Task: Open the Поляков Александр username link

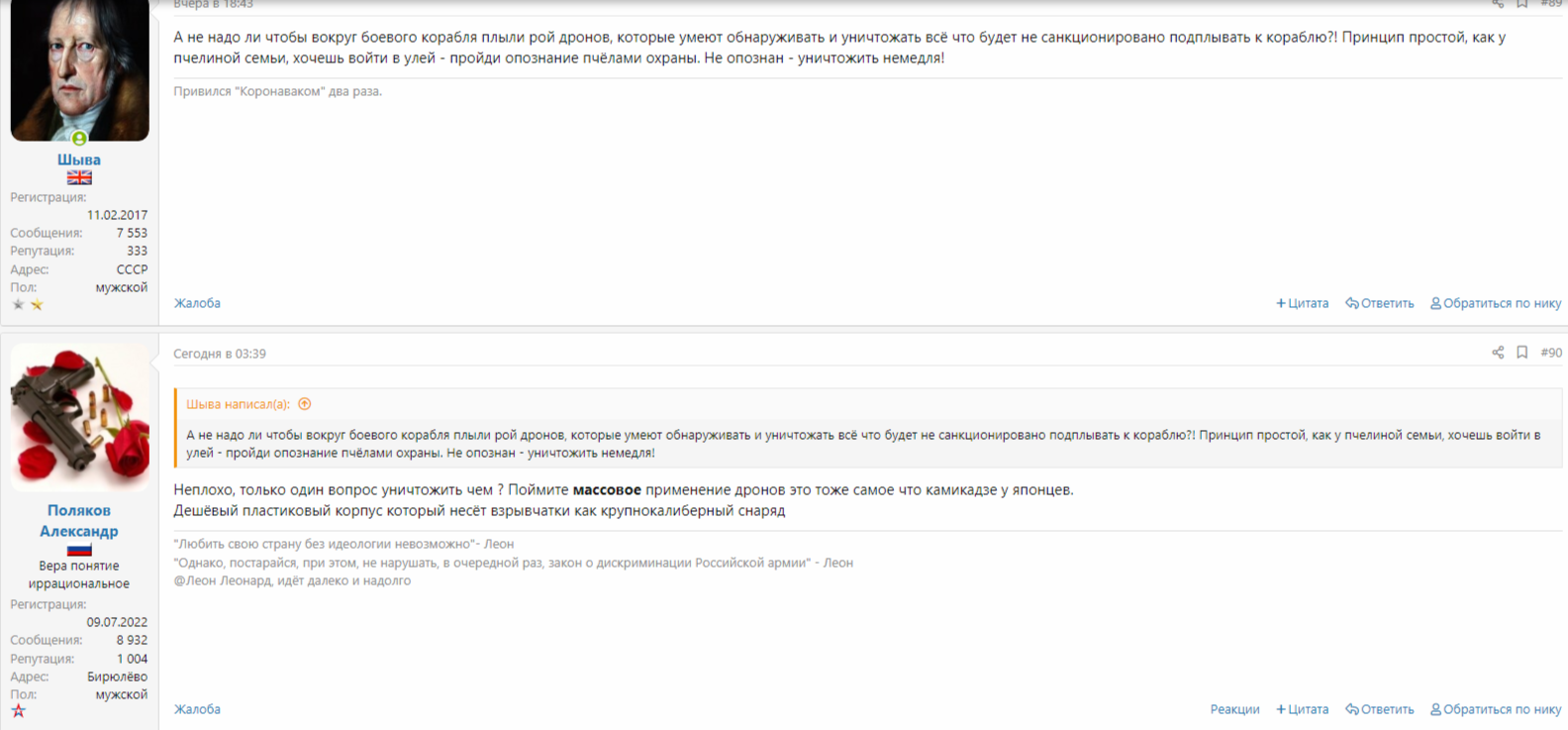Action: point(79,521)
